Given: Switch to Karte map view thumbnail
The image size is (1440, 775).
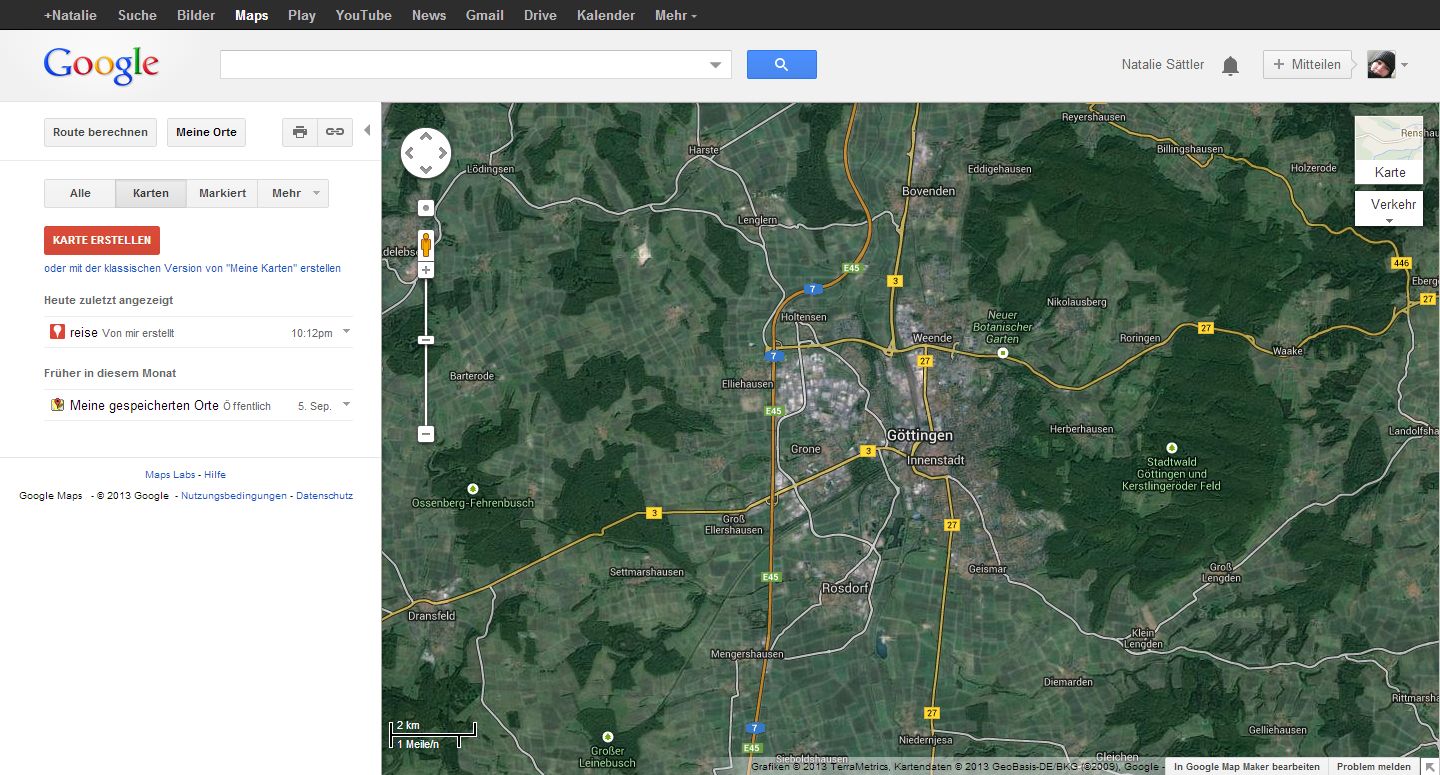Looking at the screenshot, I should pos(1388,150).
